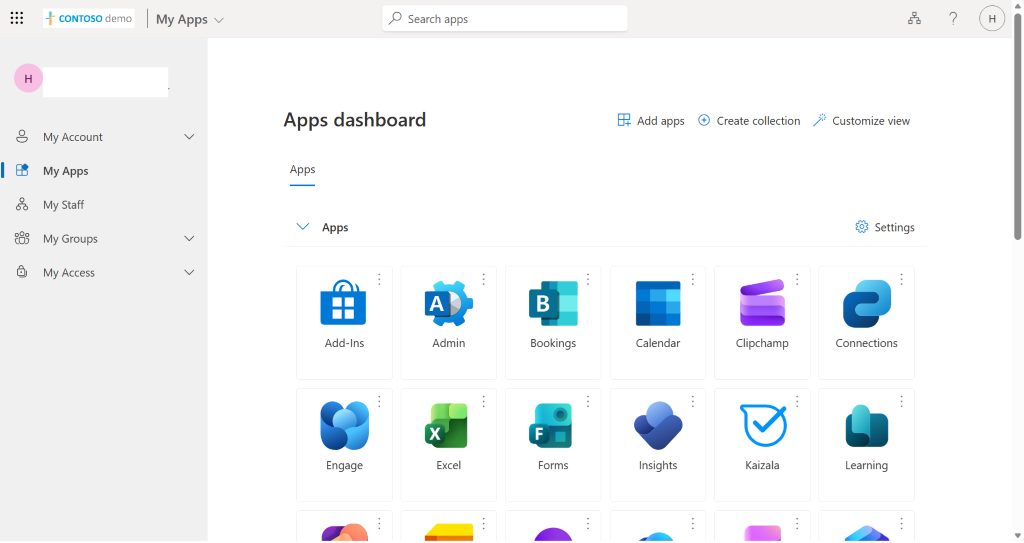The height and width of the screenshot is (543, 1024).
Task: Switch to the Apps tab
Action: pyautogui.click(x=302, y=170)
